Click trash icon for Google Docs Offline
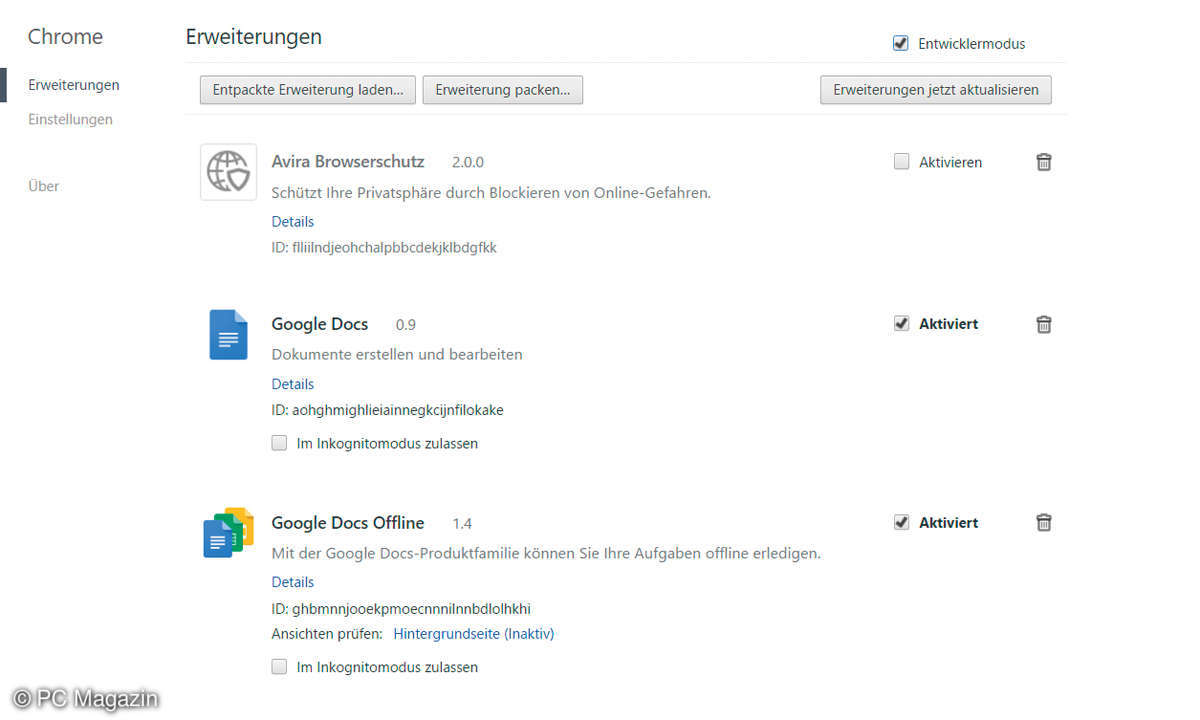This screenshot has height=720, width=1200. (1043, 522)
